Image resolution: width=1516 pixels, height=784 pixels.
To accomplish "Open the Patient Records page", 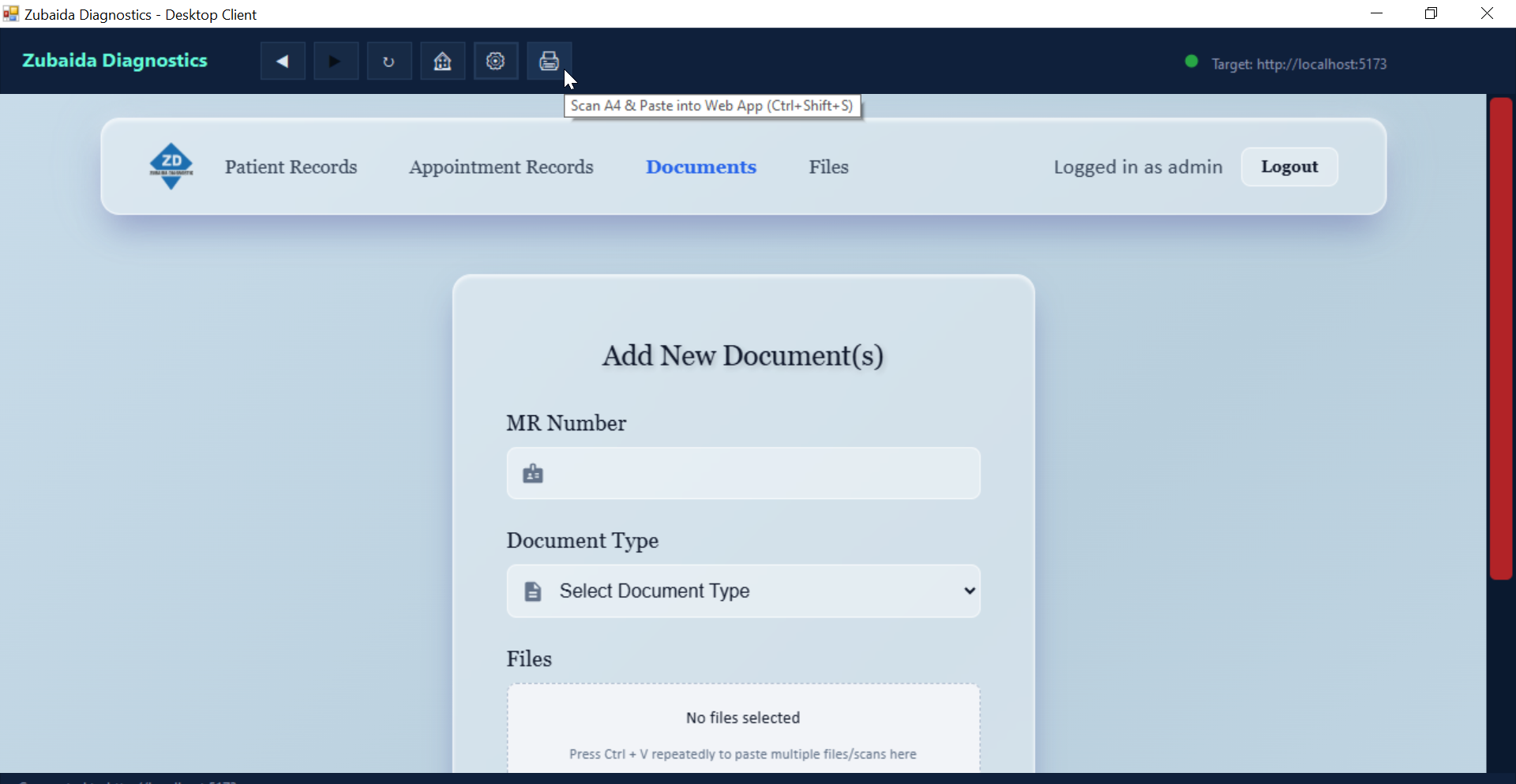I will pyautogui.click(x=291, y=167).
